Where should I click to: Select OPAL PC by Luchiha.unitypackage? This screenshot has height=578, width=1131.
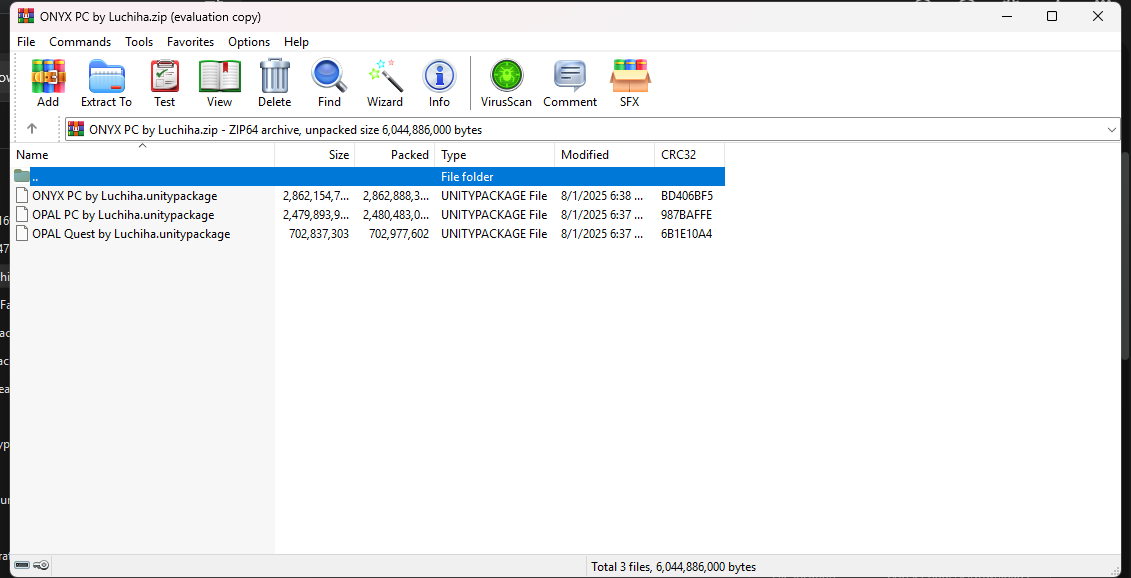point(123,214)
